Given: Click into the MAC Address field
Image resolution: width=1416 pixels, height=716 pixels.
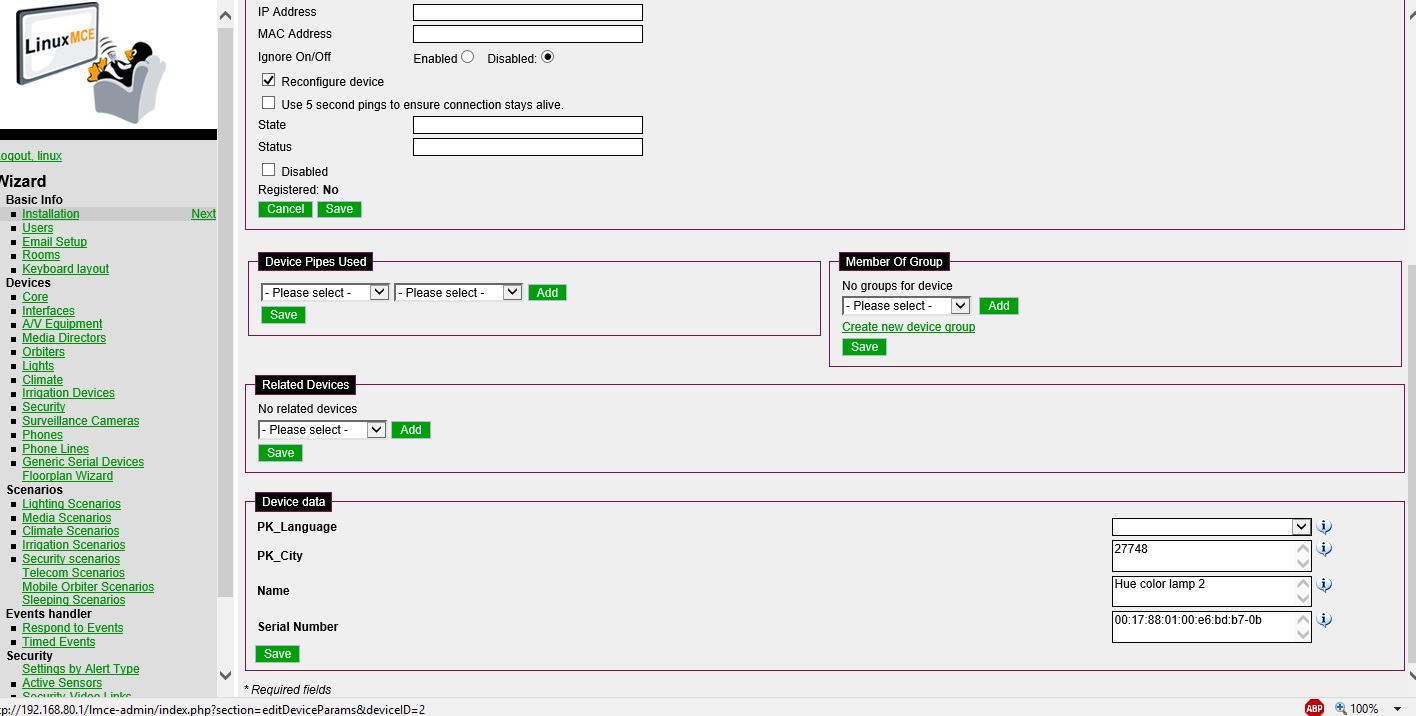Looking at the screenshot, I should click(528, 34).
